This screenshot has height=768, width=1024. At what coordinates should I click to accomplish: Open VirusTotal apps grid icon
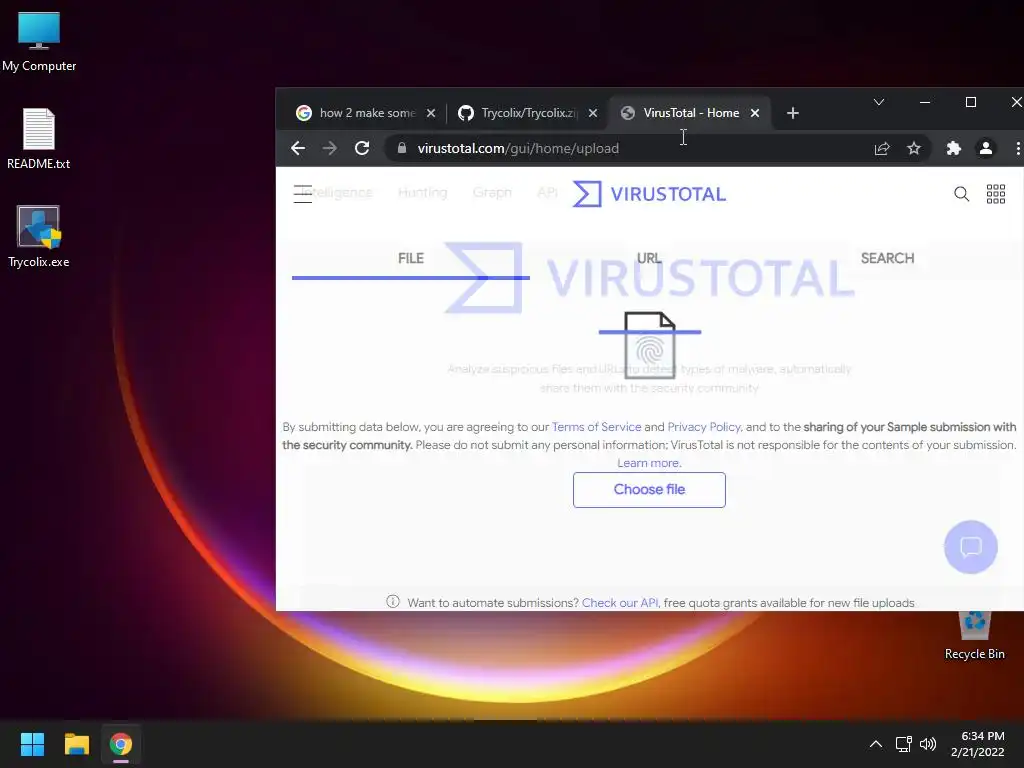996,194
